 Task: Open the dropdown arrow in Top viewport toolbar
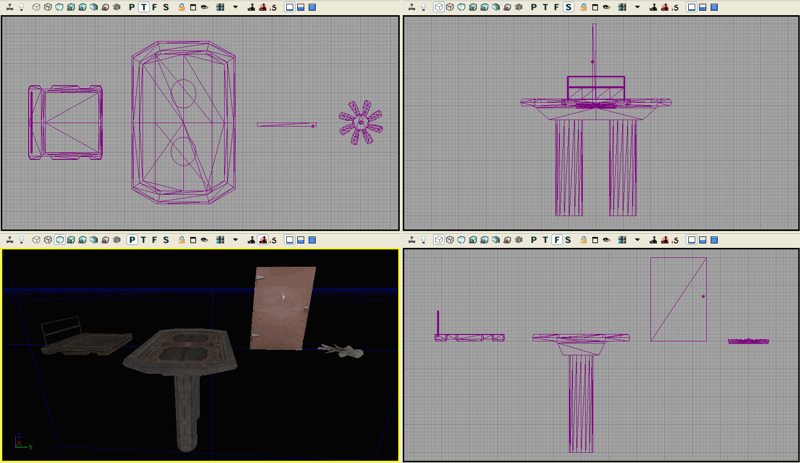click(x=235, y=7)
